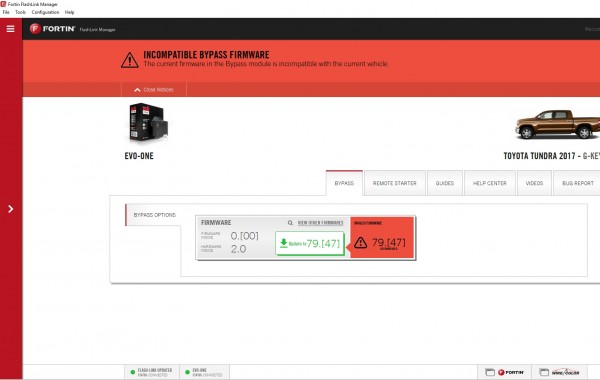This screenshot has width=600, height=380.
Task: Select the Videos tab
Action: [x=534, y=183]
